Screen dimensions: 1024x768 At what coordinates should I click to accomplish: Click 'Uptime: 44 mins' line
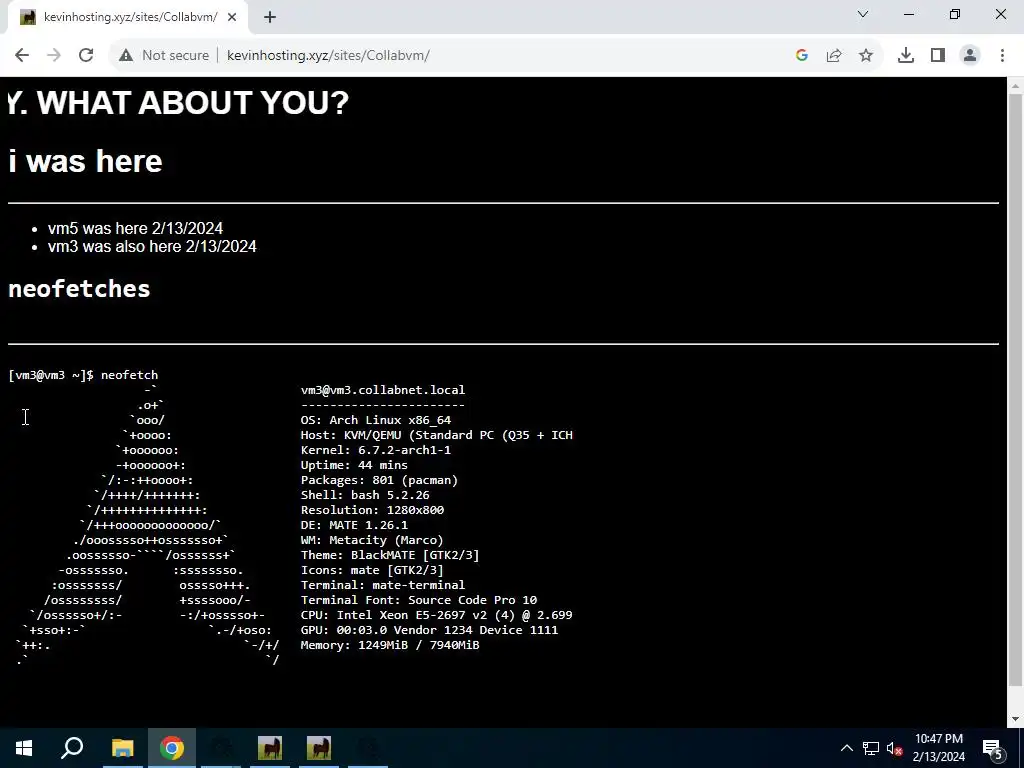[354, 465]
